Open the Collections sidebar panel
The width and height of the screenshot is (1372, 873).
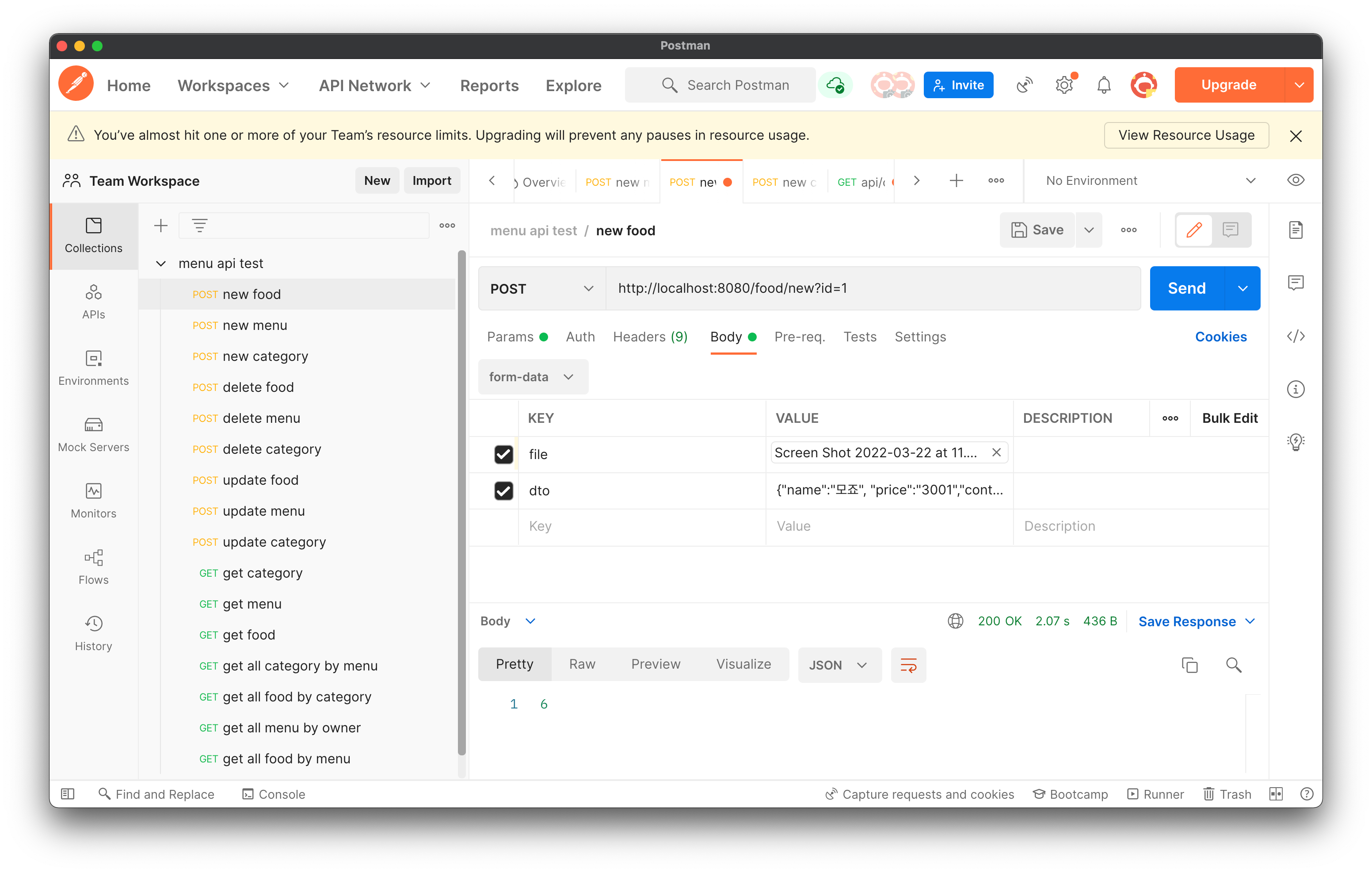click(93, 235)
